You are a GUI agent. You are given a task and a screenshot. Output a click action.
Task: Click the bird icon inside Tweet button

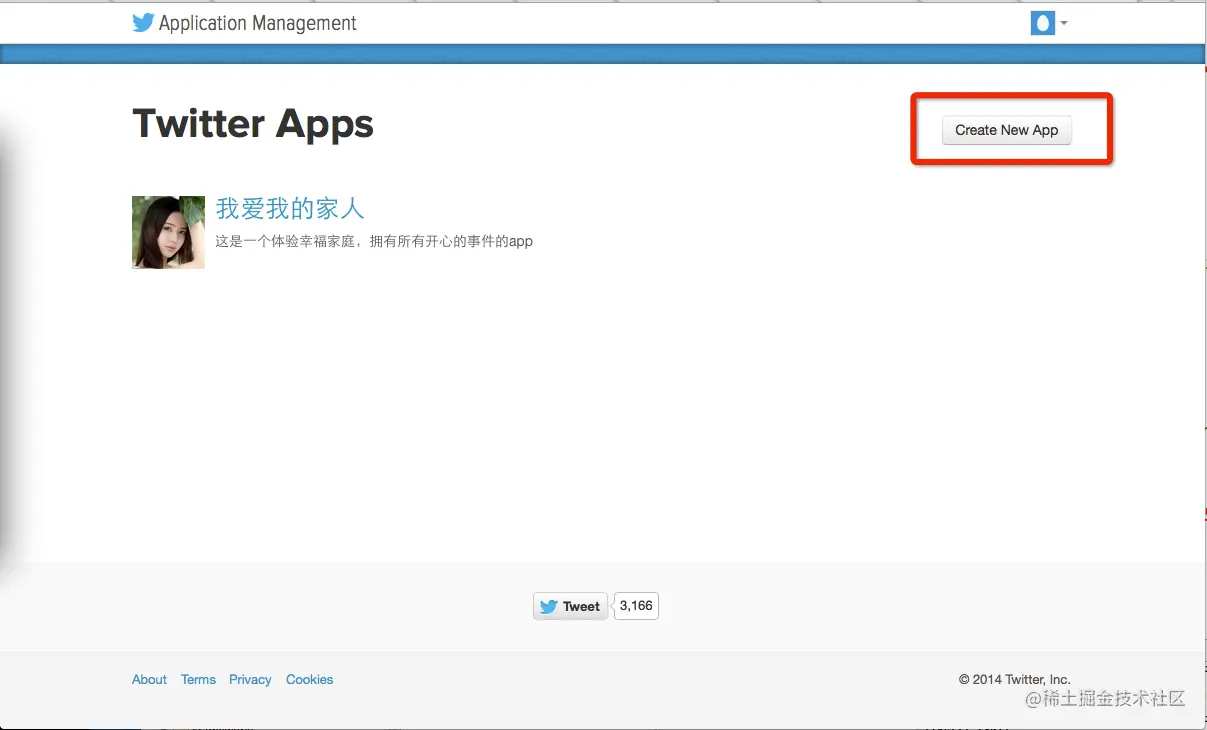tap(548, 606)
